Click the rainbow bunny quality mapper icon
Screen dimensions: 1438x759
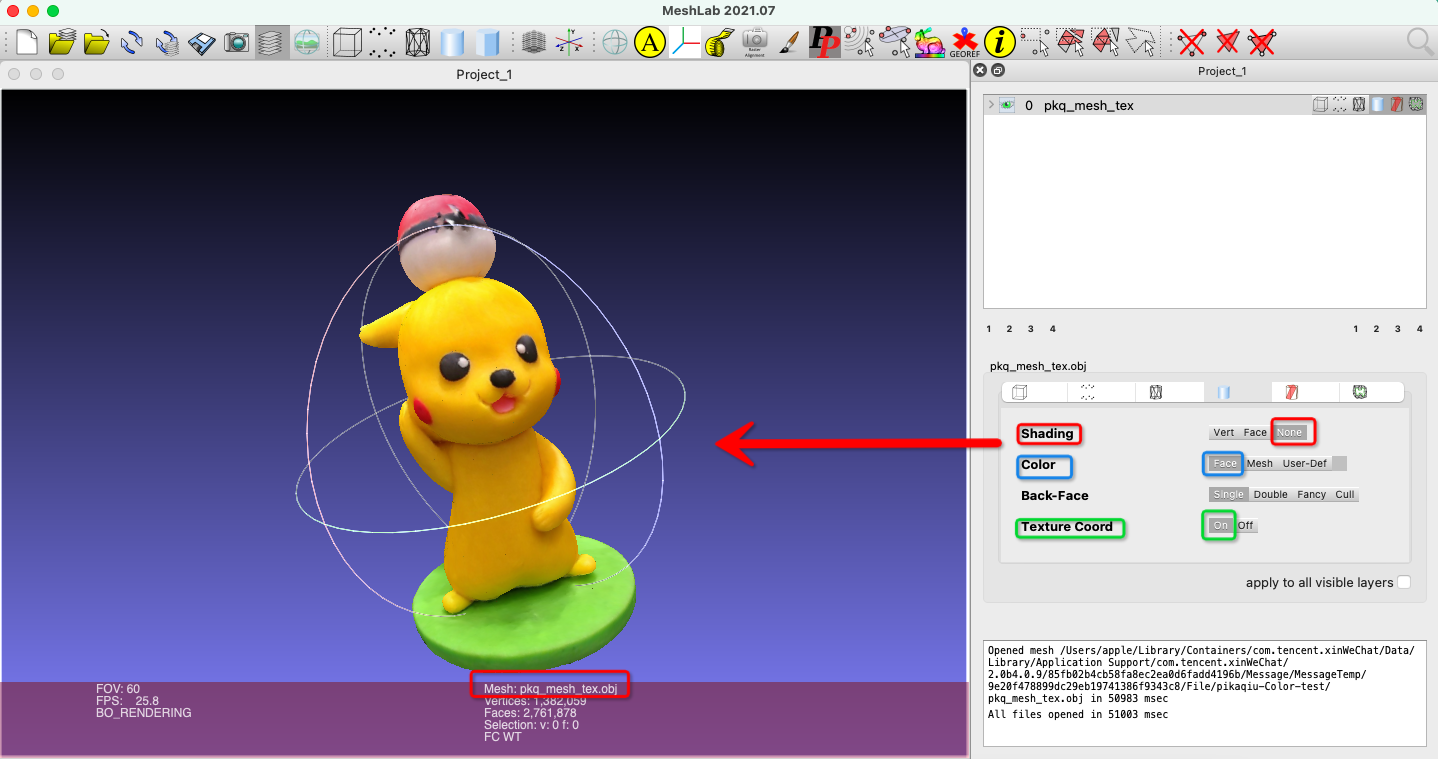(929, 42)
